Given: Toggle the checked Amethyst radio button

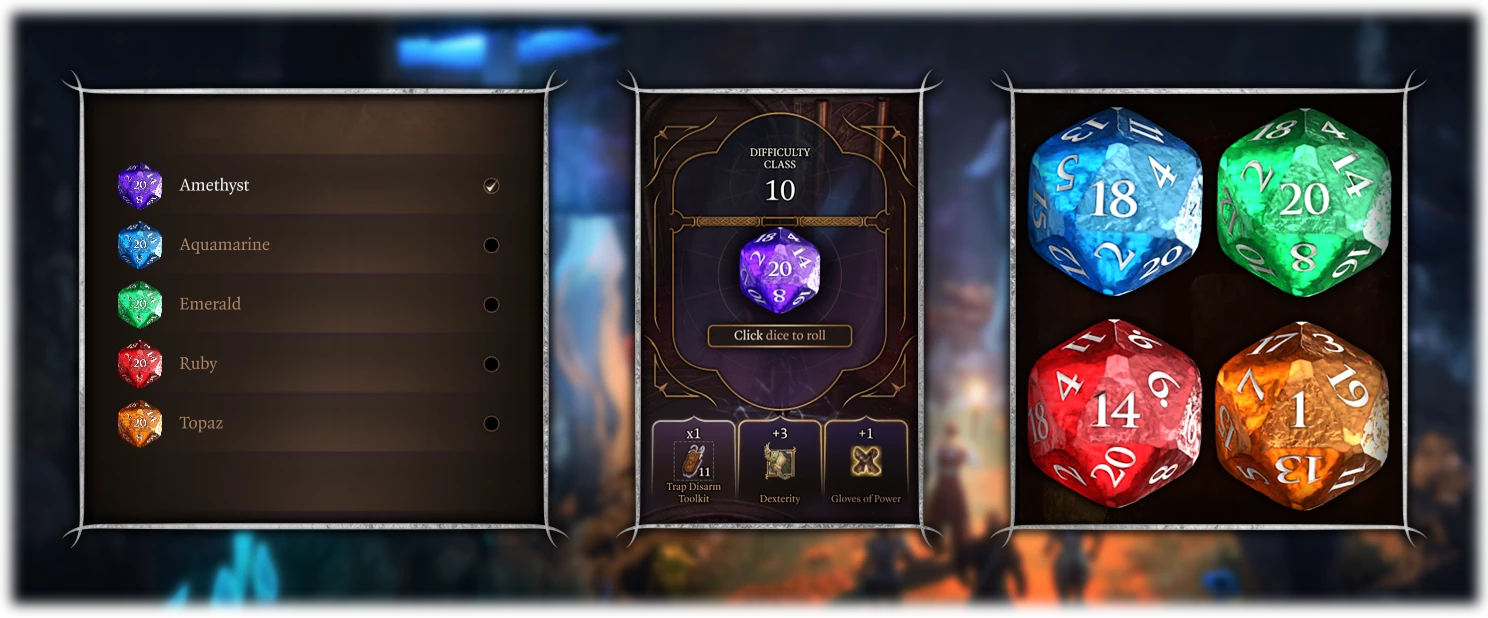Looking at the screenshot, I should (491, 186).
